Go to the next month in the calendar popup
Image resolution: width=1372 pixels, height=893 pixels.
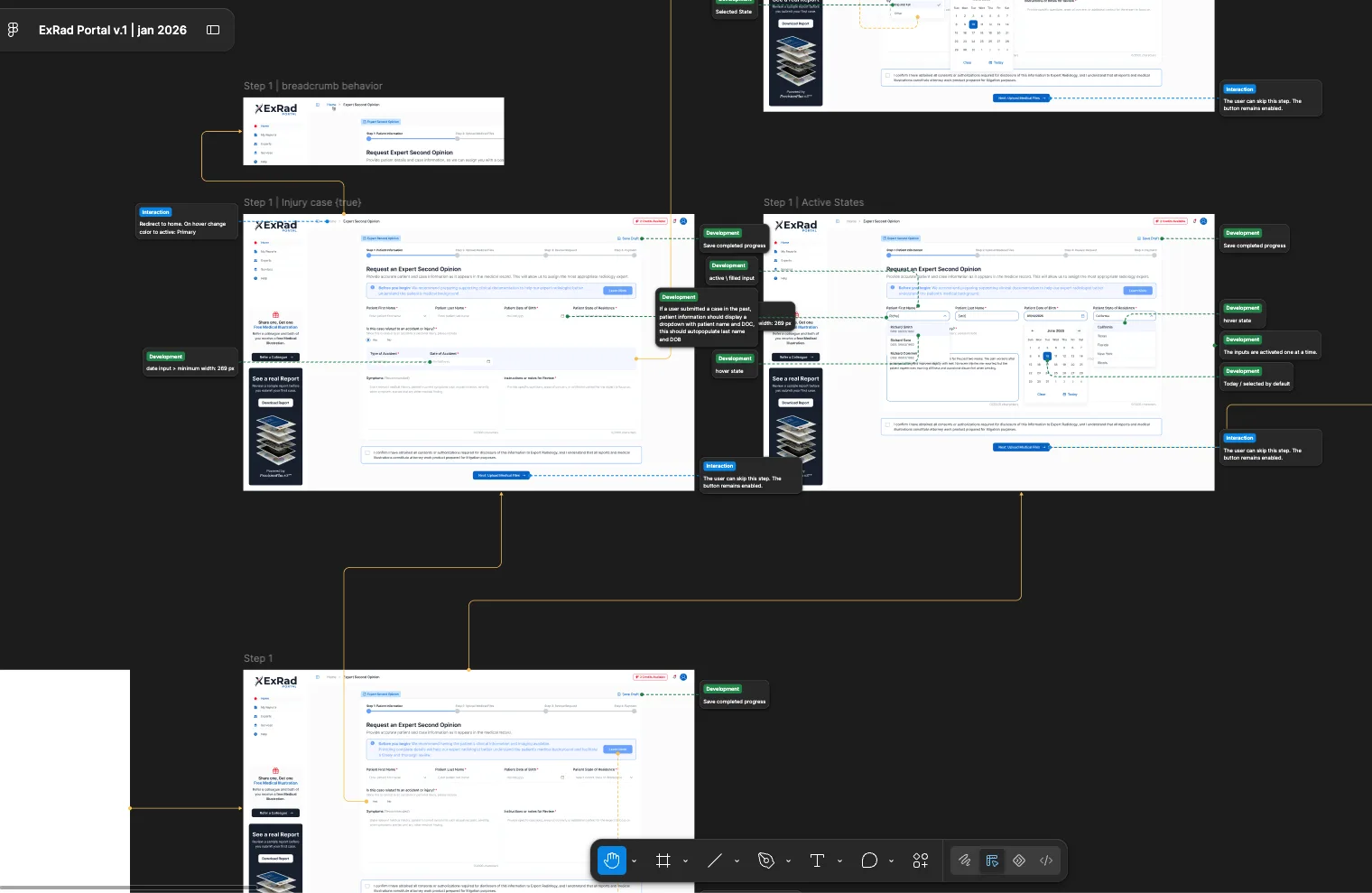pyautogui.click(x=1079, y=330)
